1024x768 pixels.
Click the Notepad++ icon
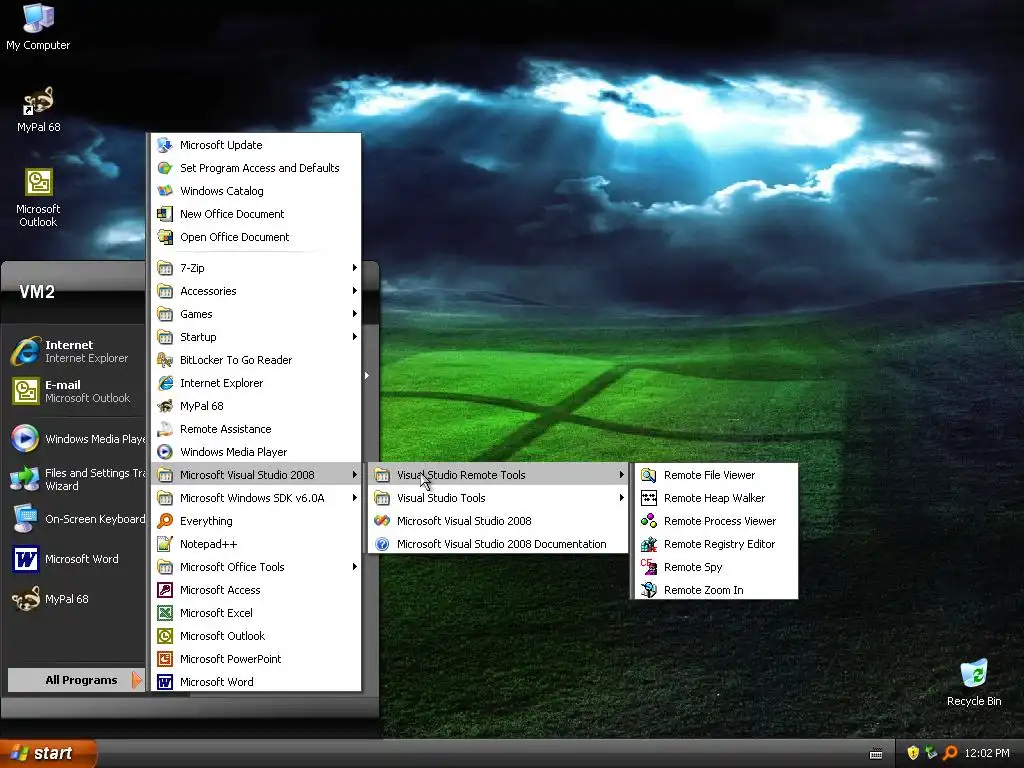point(165,544)
